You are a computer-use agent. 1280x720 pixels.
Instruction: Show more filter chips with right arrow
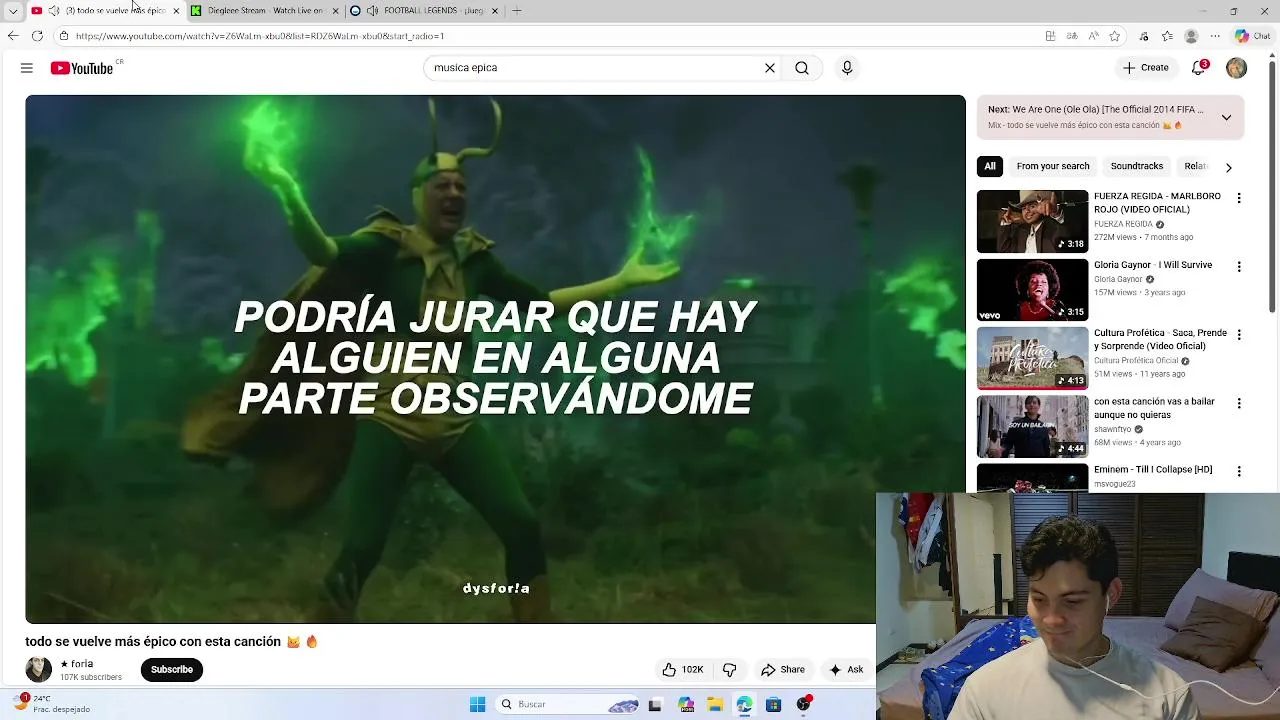click(x=1228, y=167)
